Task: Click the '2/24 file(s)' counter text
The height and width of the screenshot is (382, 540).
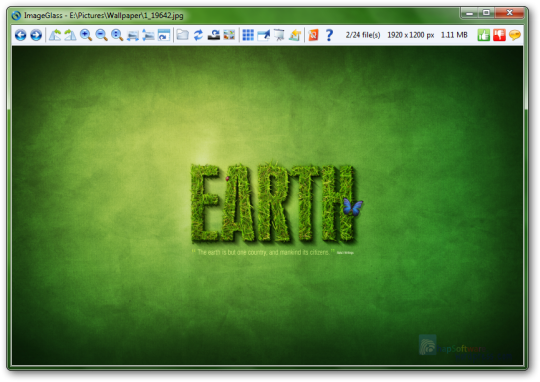Action: pos(363,35)
